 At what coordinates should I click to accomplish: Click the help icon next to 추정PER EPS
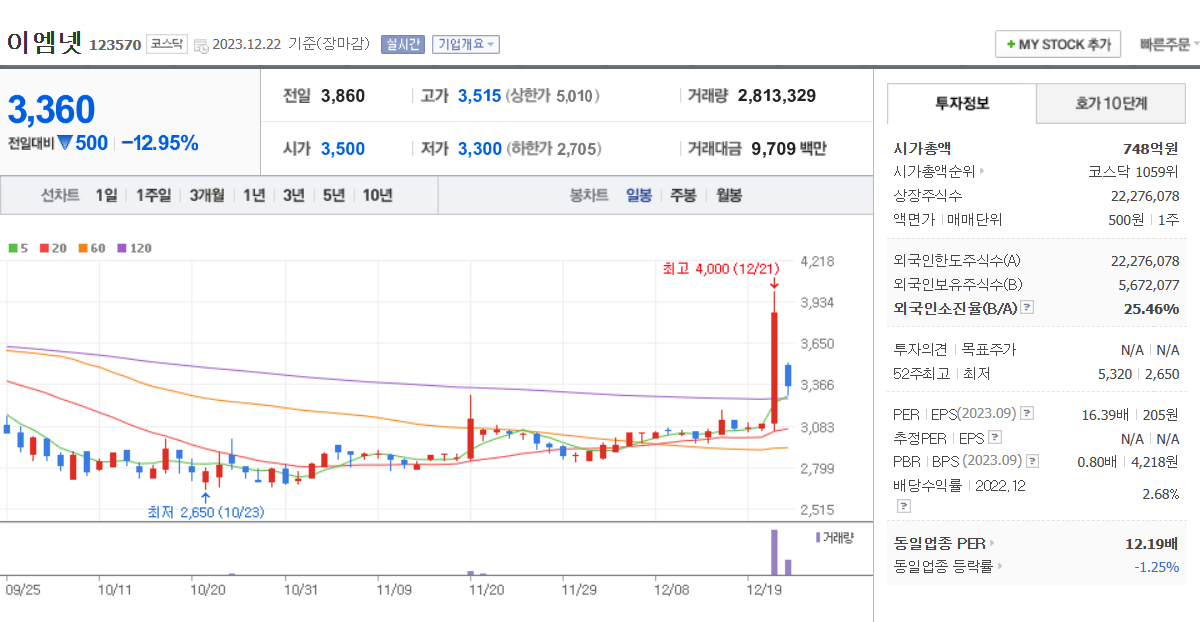996,438
